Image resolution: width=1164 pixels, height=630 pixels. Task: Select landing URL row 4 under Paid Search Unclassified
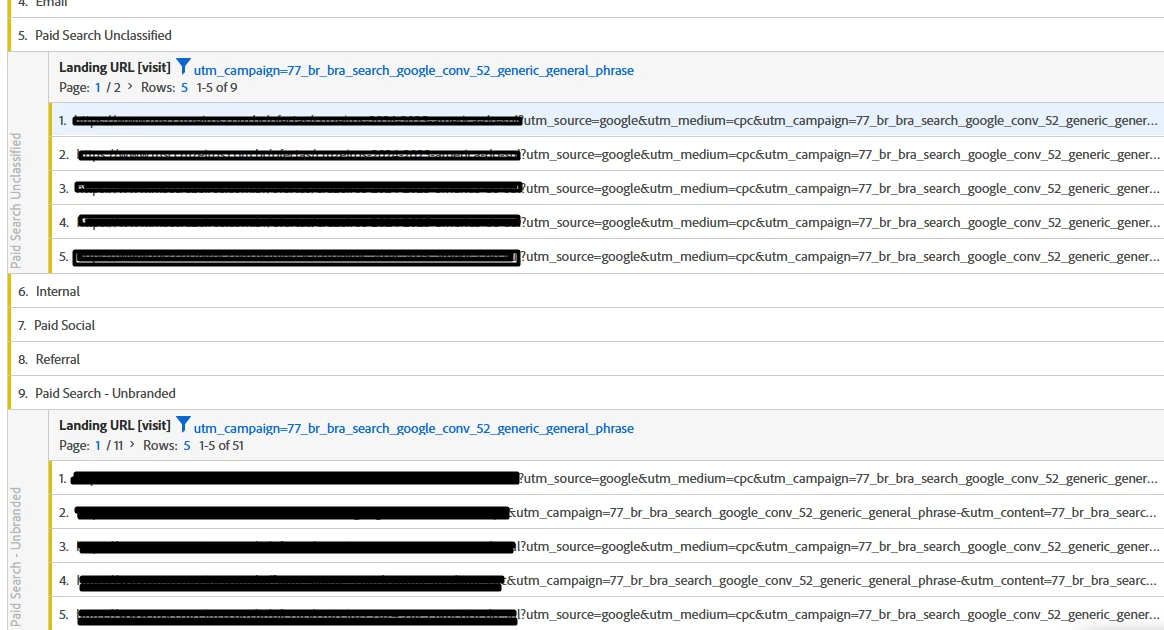click(x=607, y=223)
